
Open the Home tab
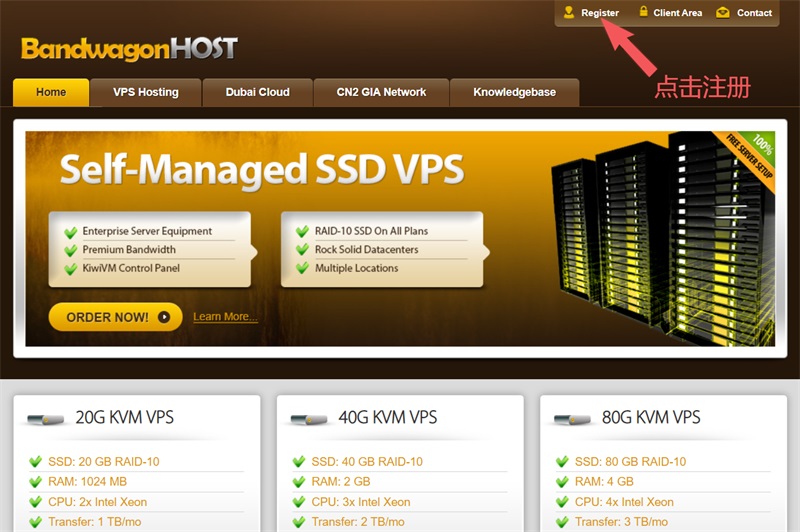[x=51, y=92]
